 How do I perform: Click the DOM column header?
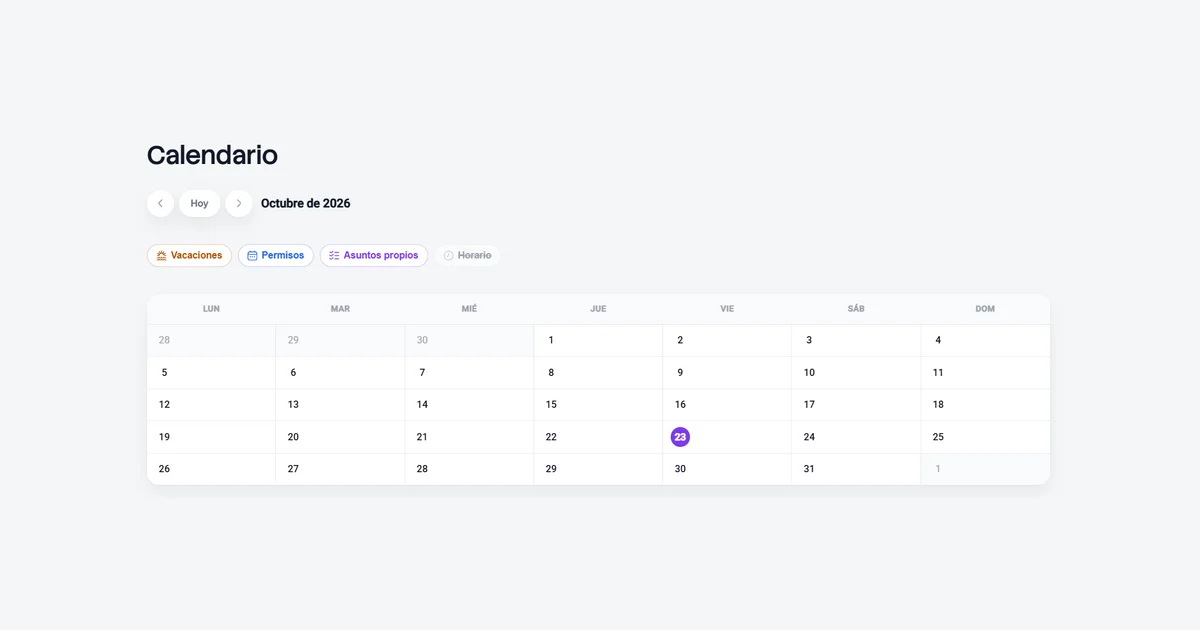tap(985, 309)
